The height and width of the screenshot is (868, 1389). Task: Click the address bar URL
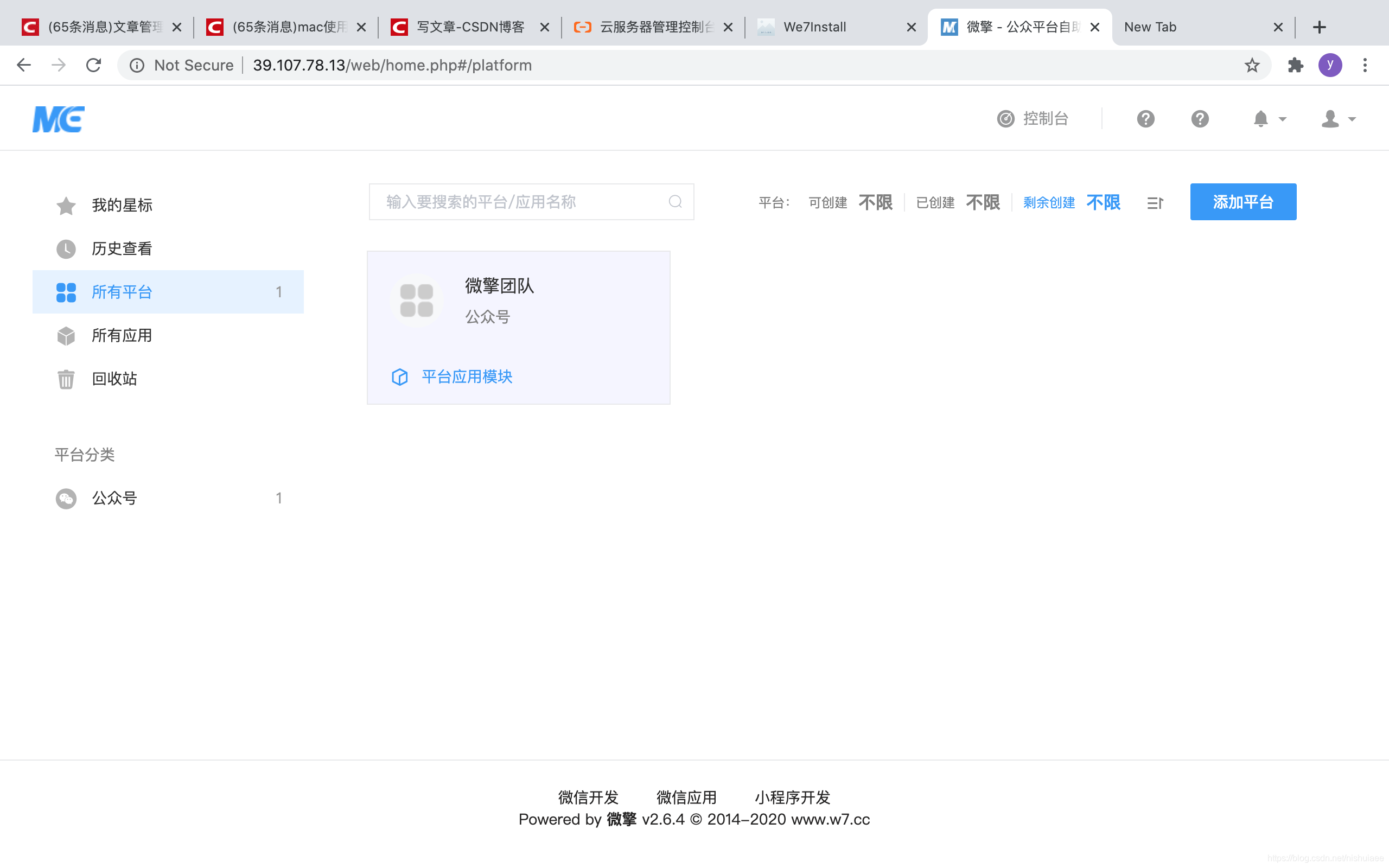pos(393,66)
